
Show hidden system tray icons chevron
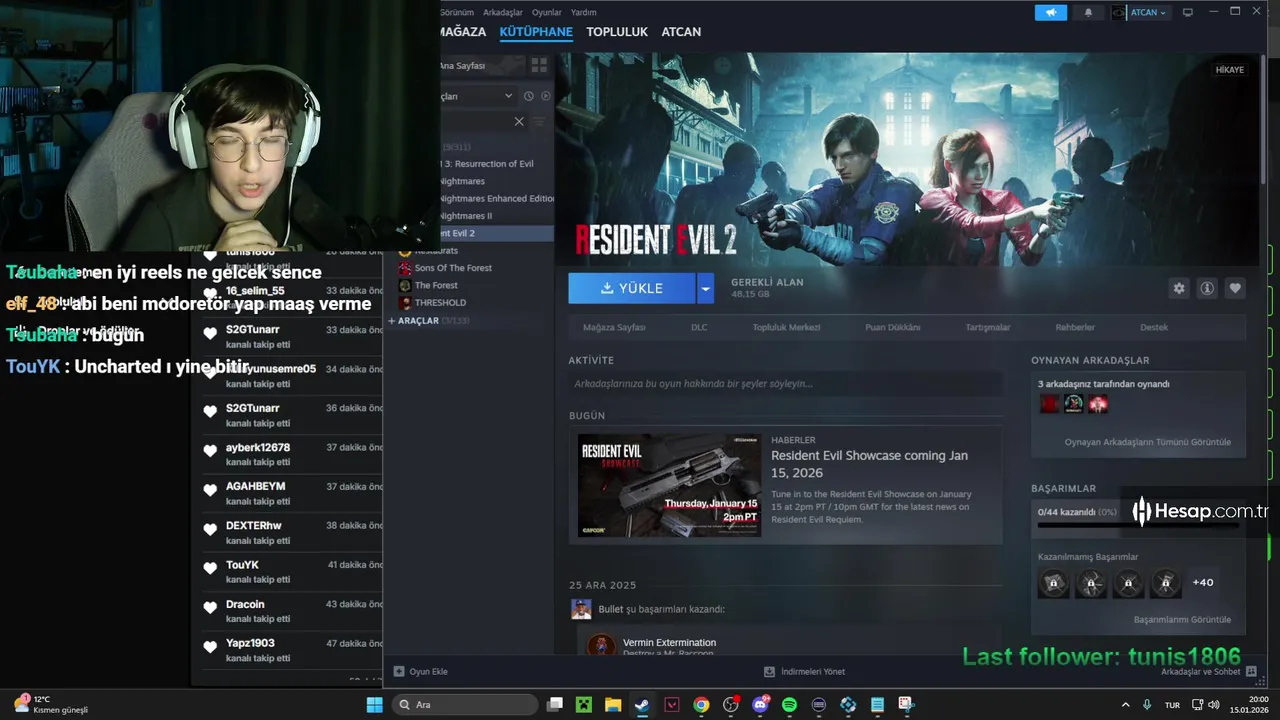1125,705
